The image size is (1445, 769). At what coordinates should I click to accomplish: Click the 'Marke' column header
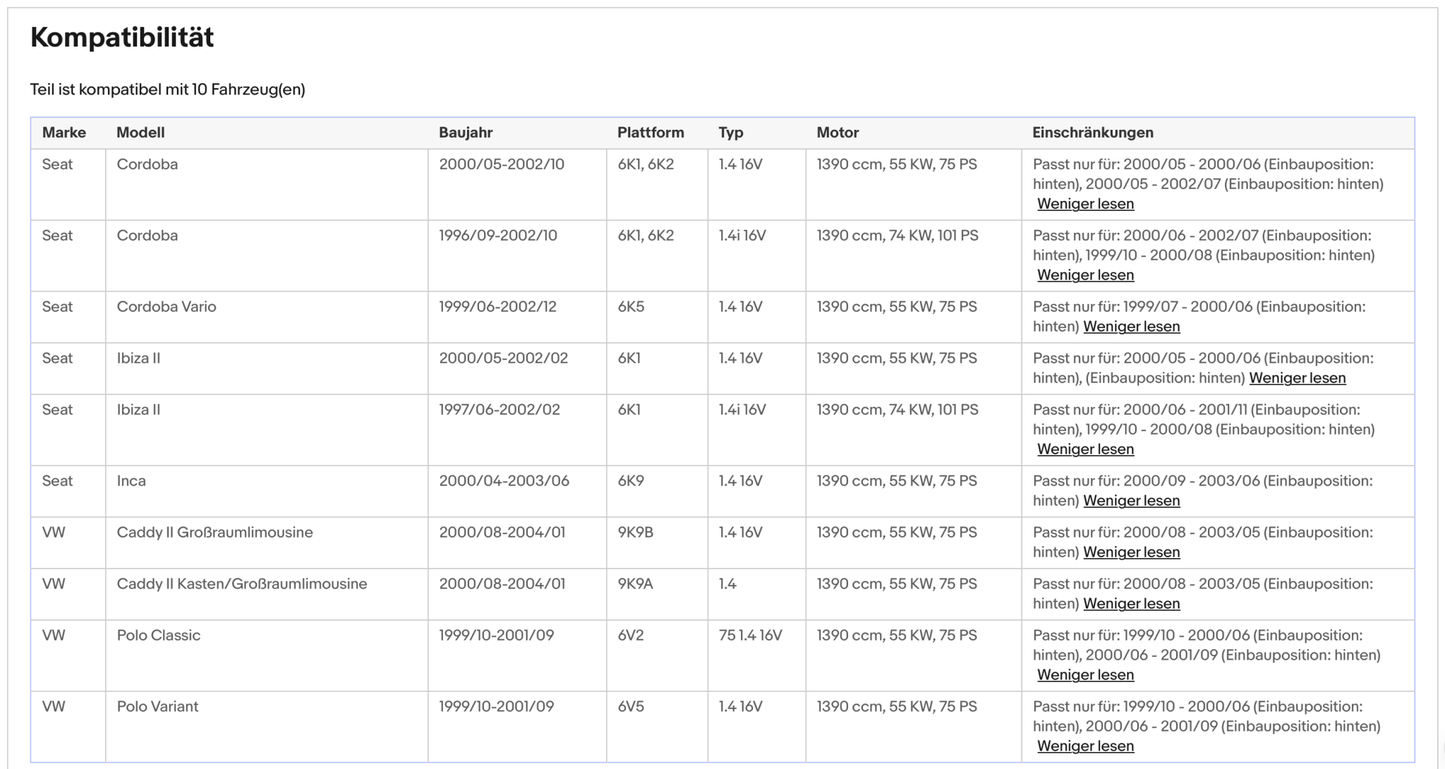tap(64, 133)
